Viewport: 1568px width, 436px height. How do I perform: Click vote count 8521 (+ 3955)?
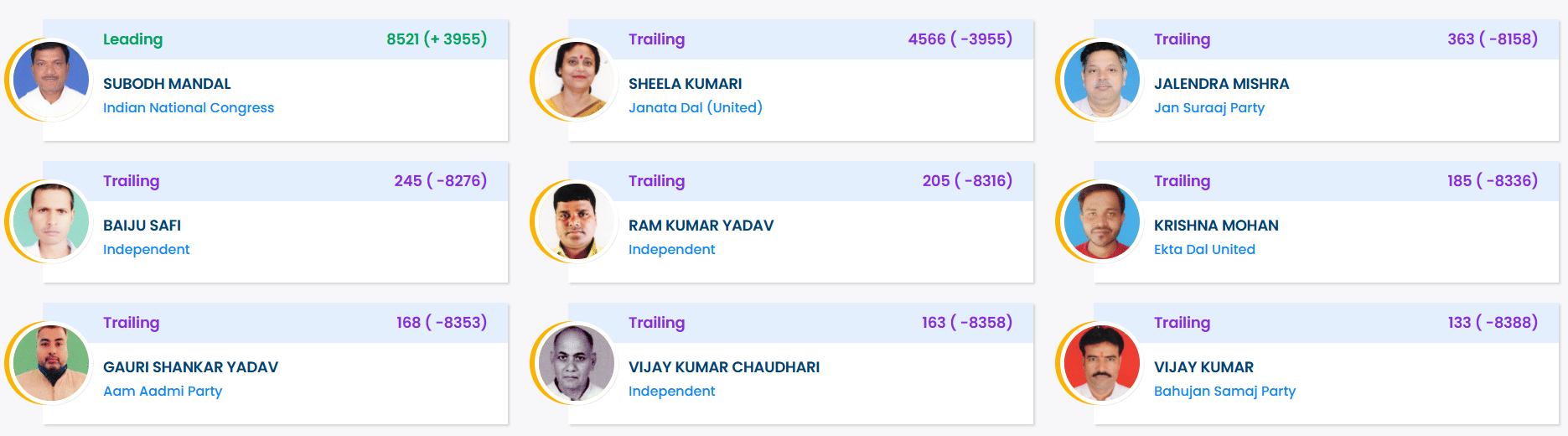pyautogui.click(x=437, y=39)
